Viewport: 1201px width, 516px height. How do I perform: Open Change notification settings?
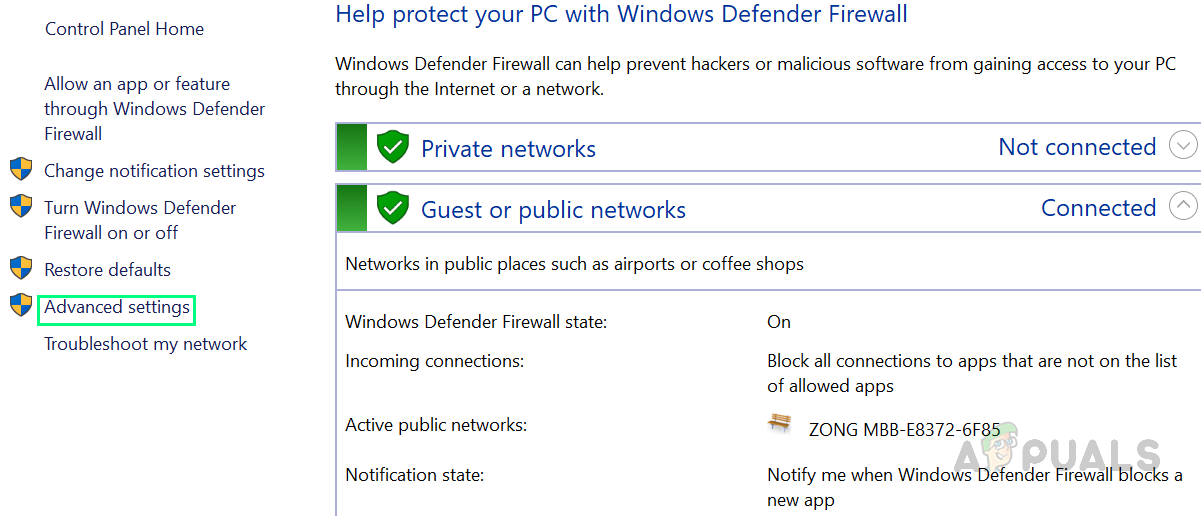coord(154,171)
